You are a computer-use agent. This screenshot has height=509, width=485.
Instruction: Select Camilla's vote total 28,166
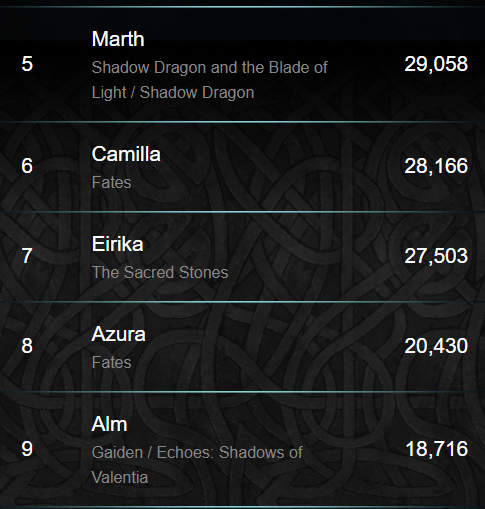tap(436, 166)
